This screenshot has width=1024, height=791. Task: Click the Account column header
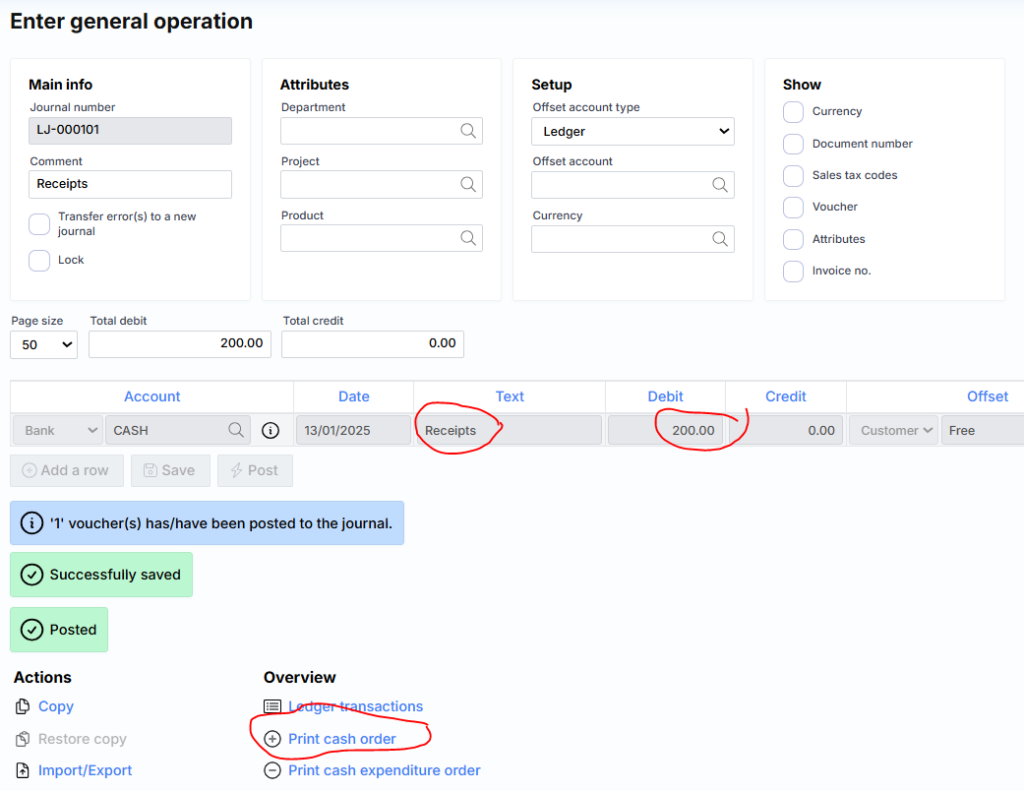tap(152, 396)
